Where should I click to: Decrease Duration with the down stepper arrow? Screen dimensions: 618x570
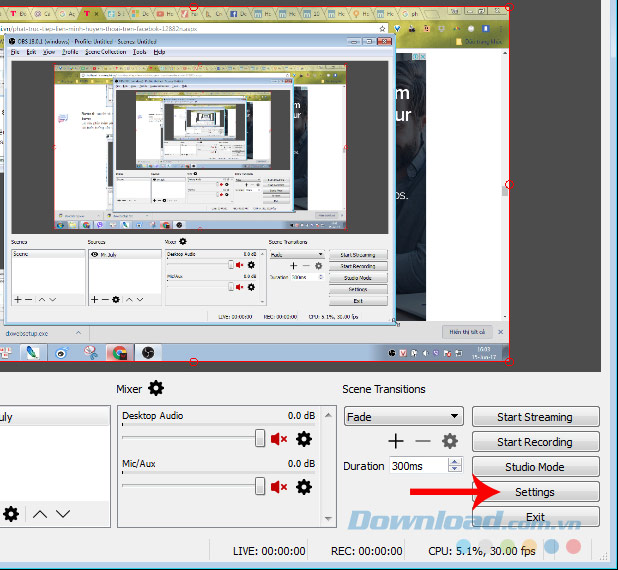[x=456, y=470]
